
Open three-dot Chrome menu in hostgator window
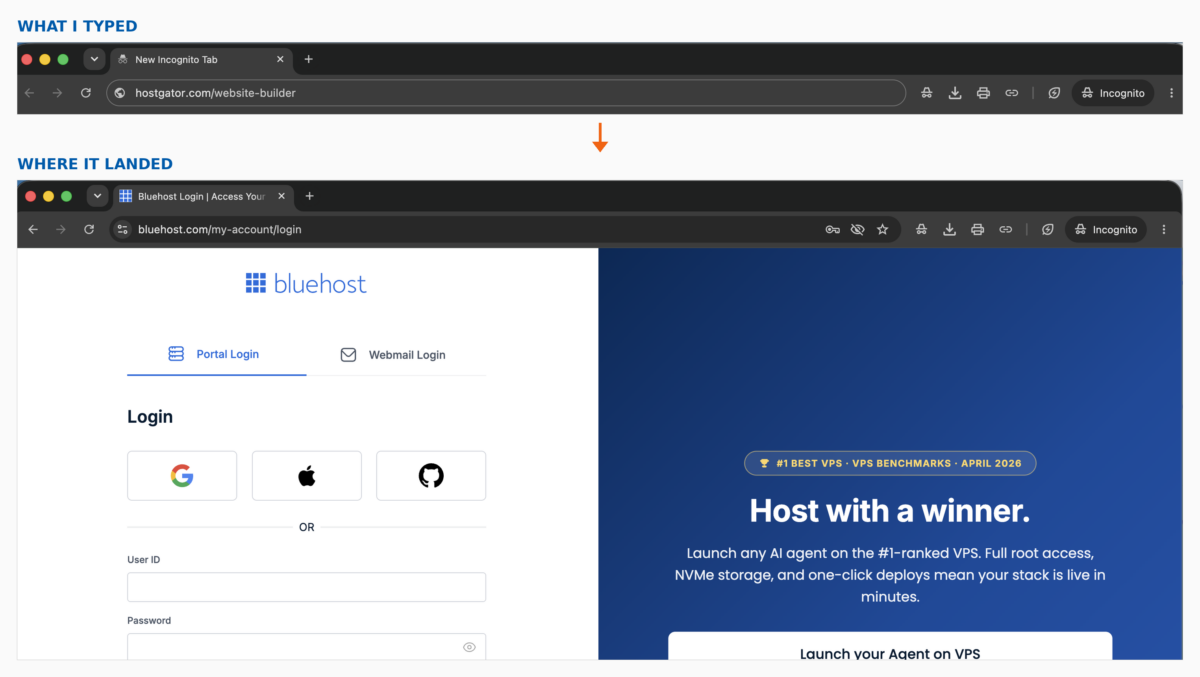1171,93
